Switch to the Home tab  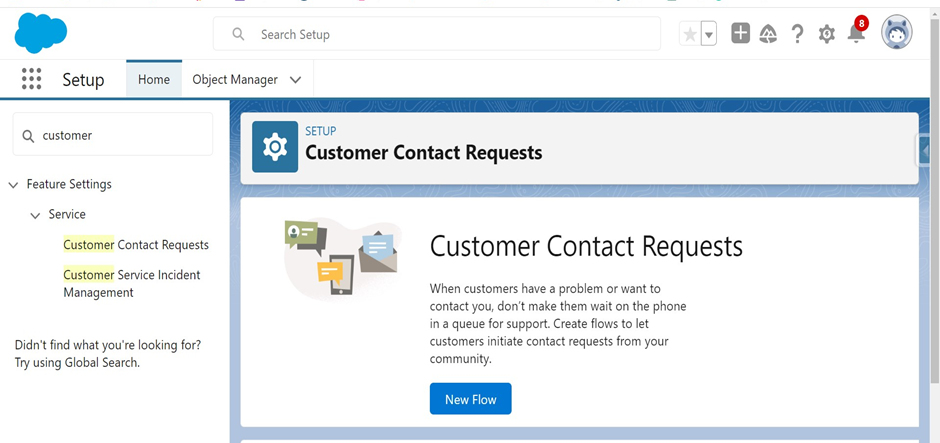154,79
